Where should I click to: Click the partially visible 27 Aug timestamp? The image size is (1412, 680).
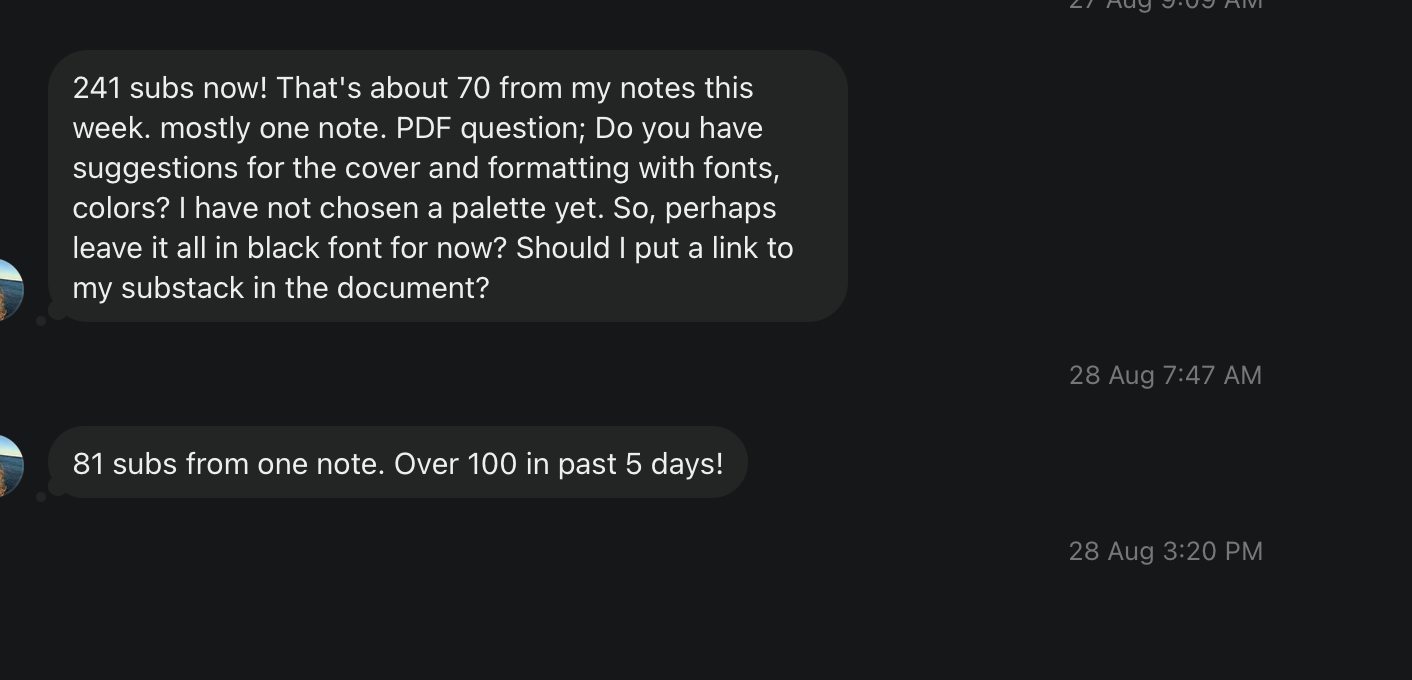[1165, 5]
